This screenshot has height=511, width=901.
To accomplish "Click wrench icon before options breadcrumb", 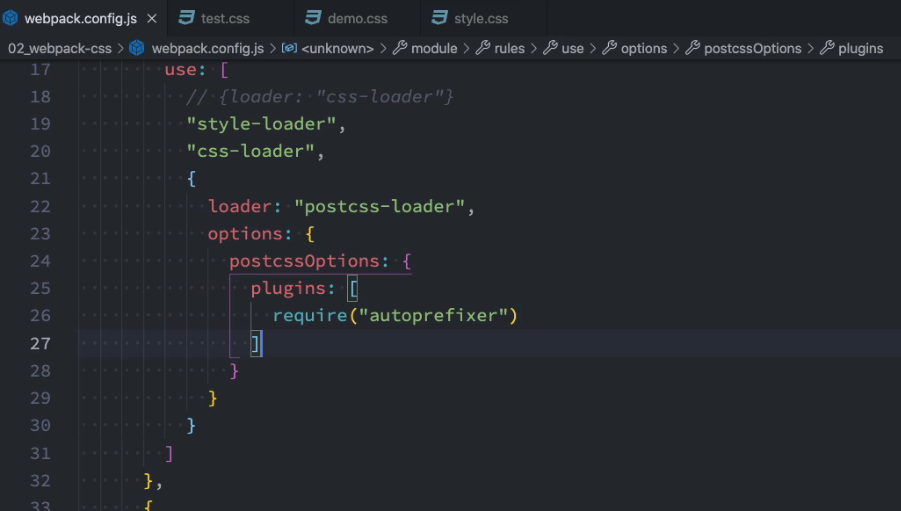I will (x=609, y=48).
